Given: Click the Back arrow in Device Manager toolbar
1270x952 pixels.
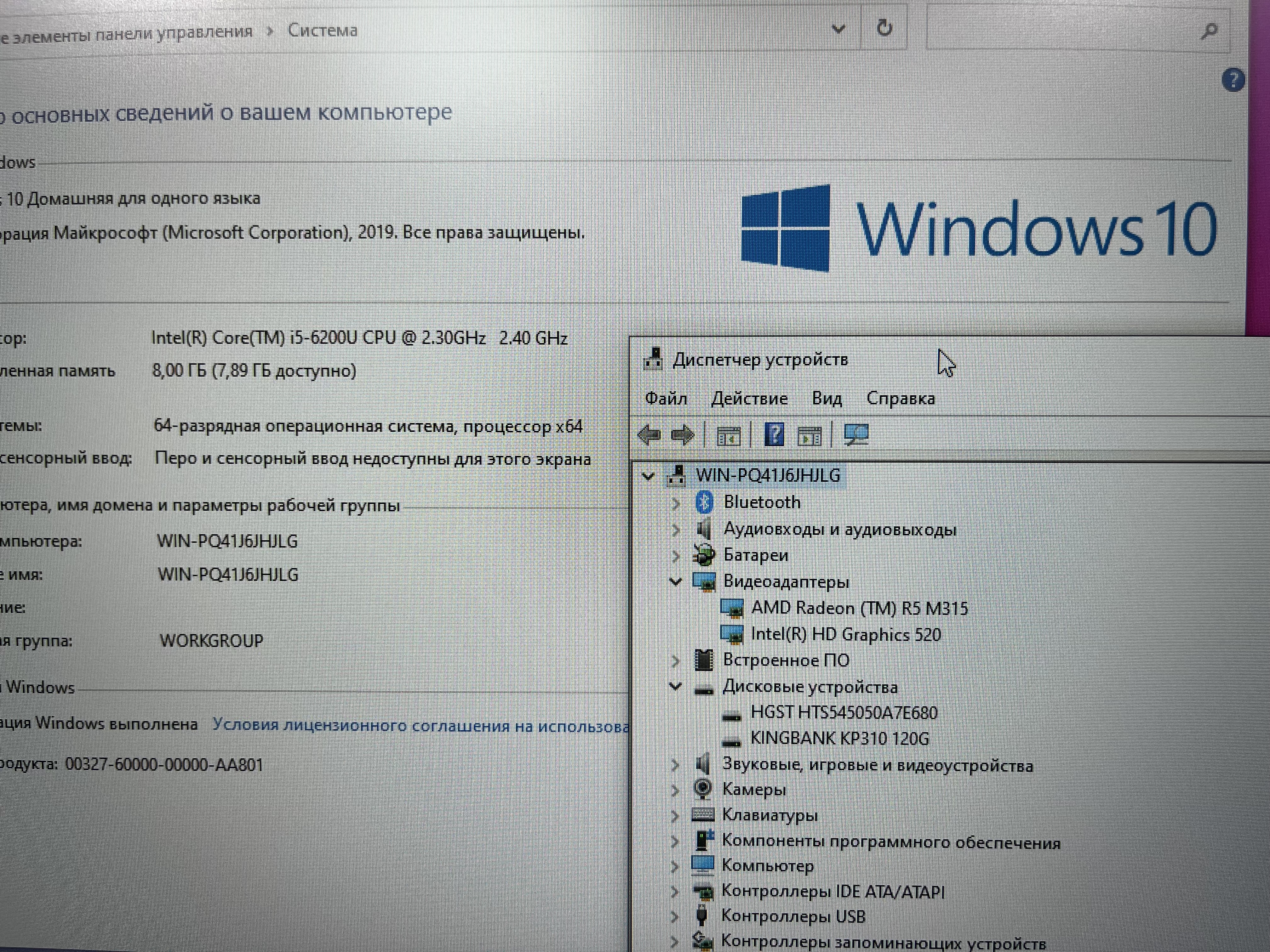Looking at the screenshot, I should [649, 435].
